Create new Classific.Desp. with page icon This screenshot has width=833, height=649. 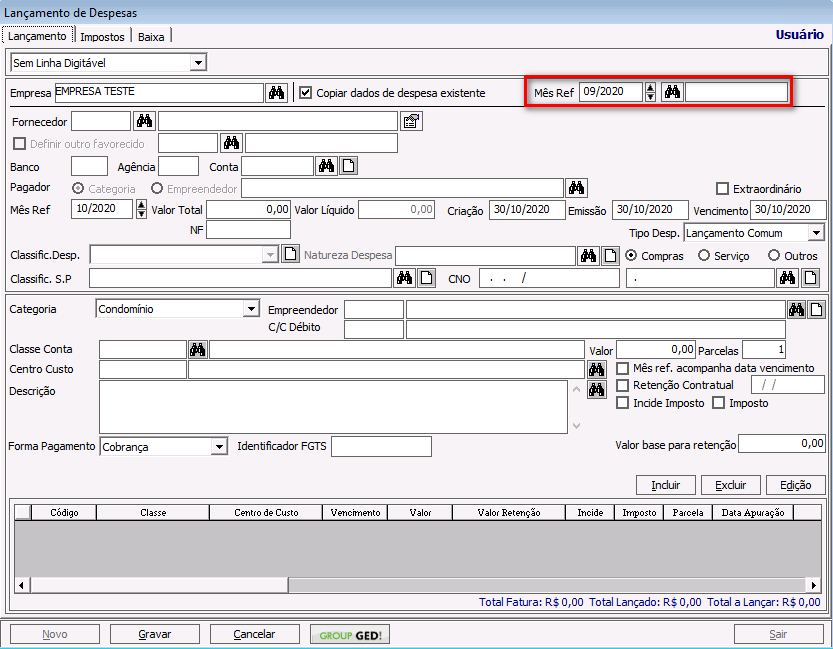[x=291, y=254]
